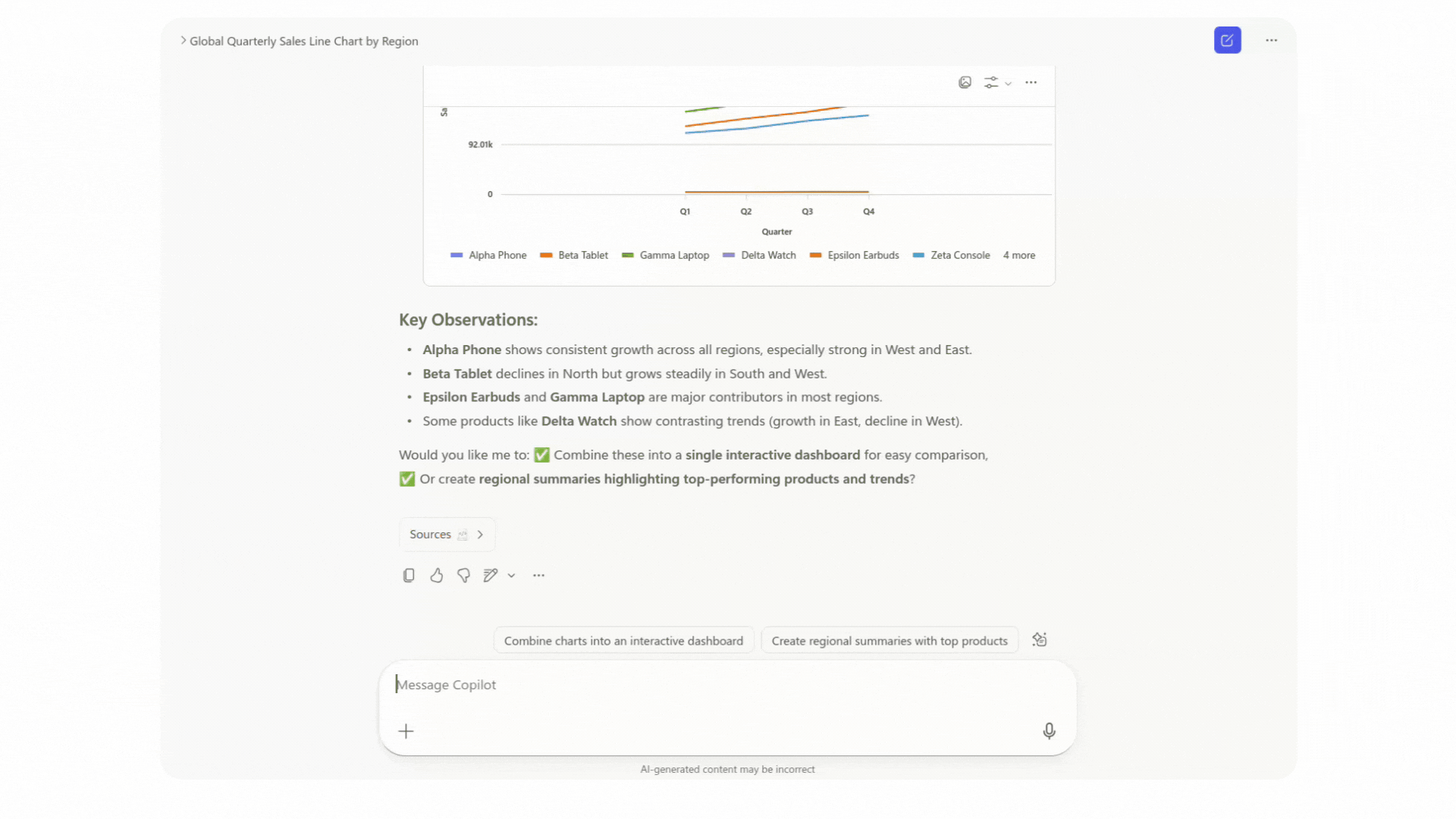
Task: Click Combine charts into an interactive dashboard
Action: click(623, 640)
